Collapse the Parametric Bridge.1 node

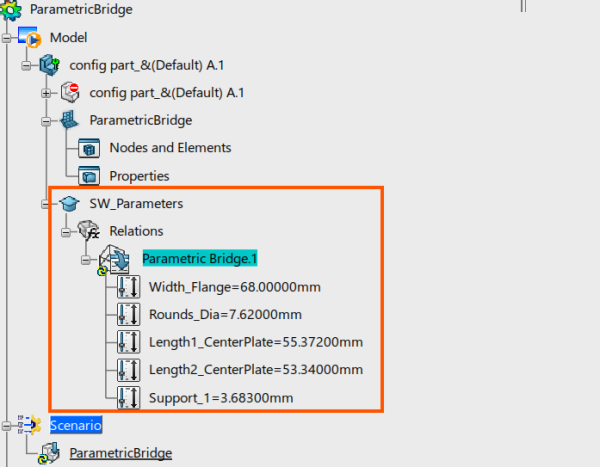point(86,260)
